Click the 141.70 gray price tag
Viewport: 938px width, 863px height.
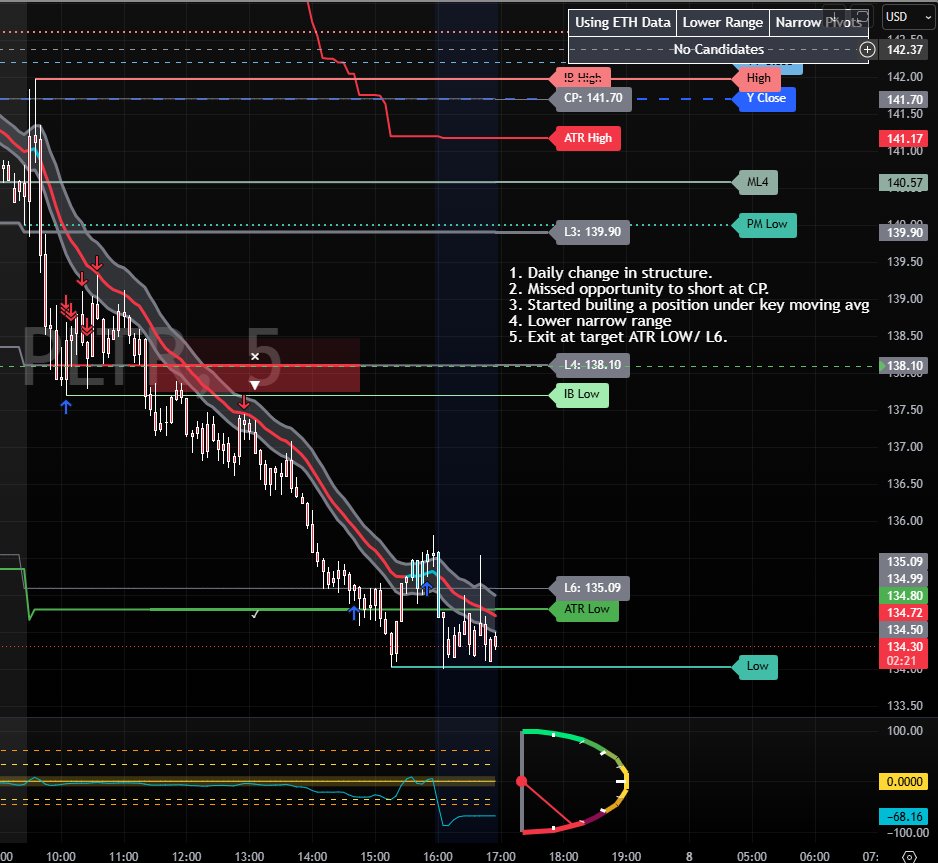(904, 100)
